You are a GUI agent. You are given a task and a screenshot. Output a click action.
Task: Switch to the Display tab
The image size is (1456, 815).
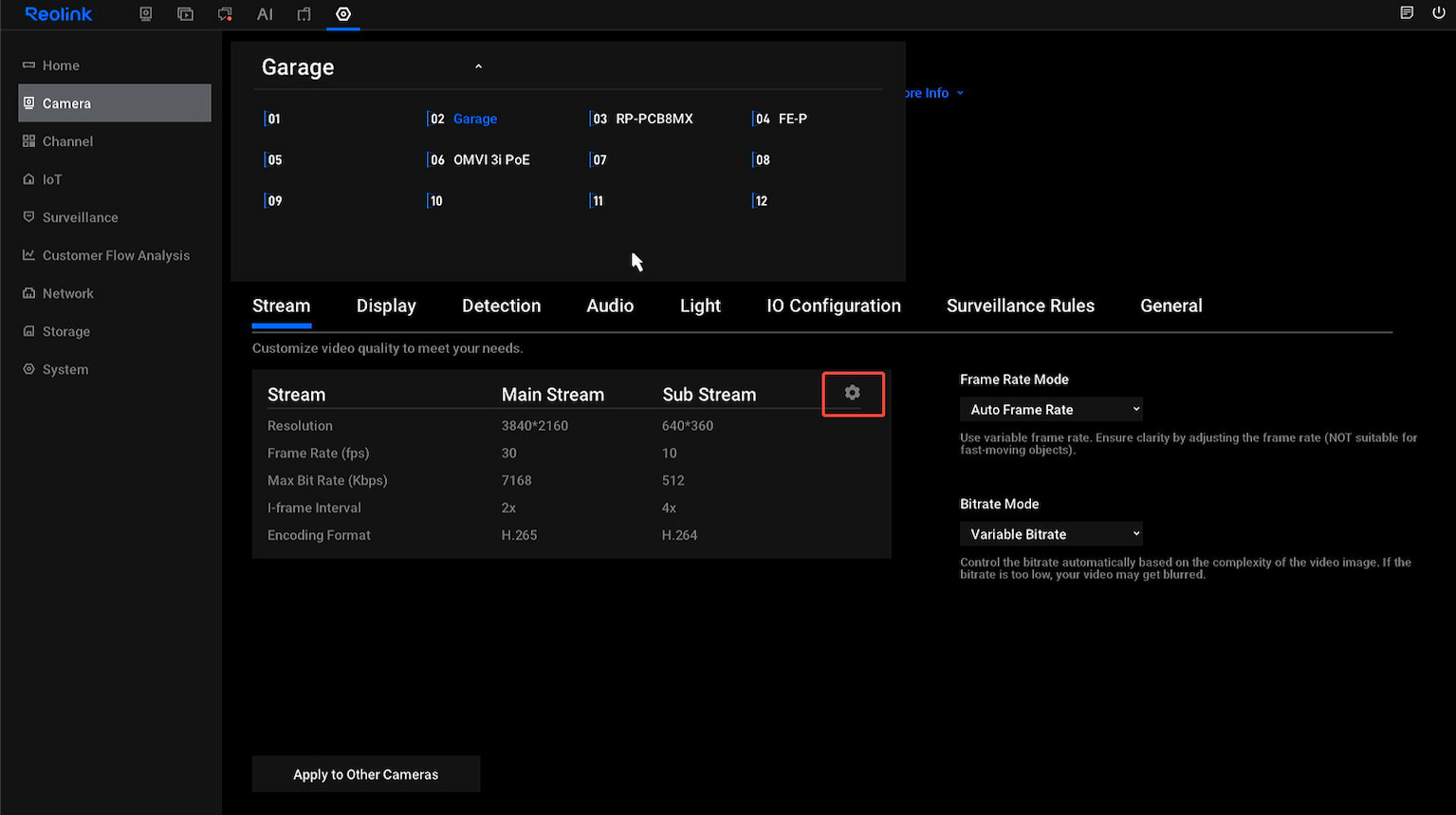click(x=386, y=306)
